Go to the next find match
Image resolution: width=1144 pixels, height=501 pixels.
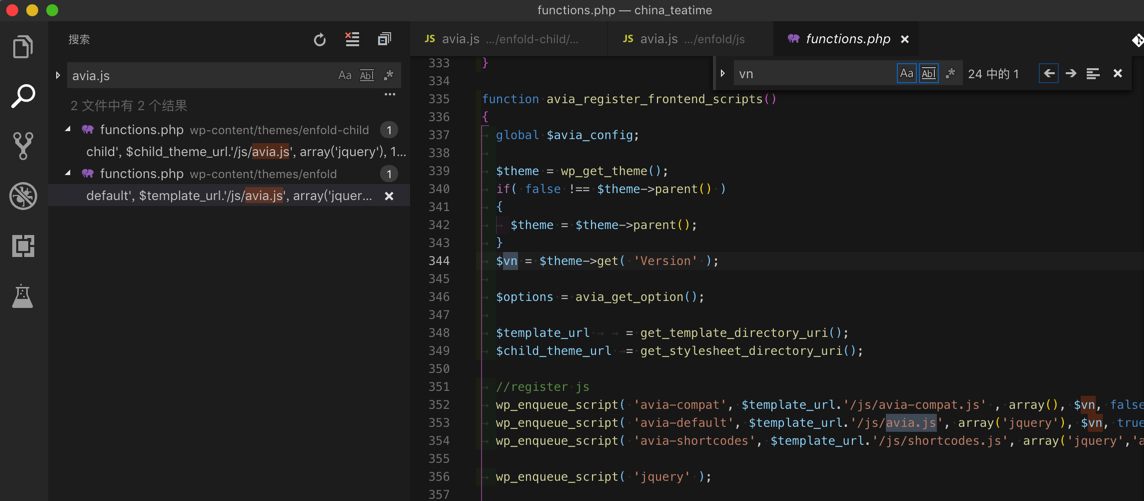[1071, 73]
